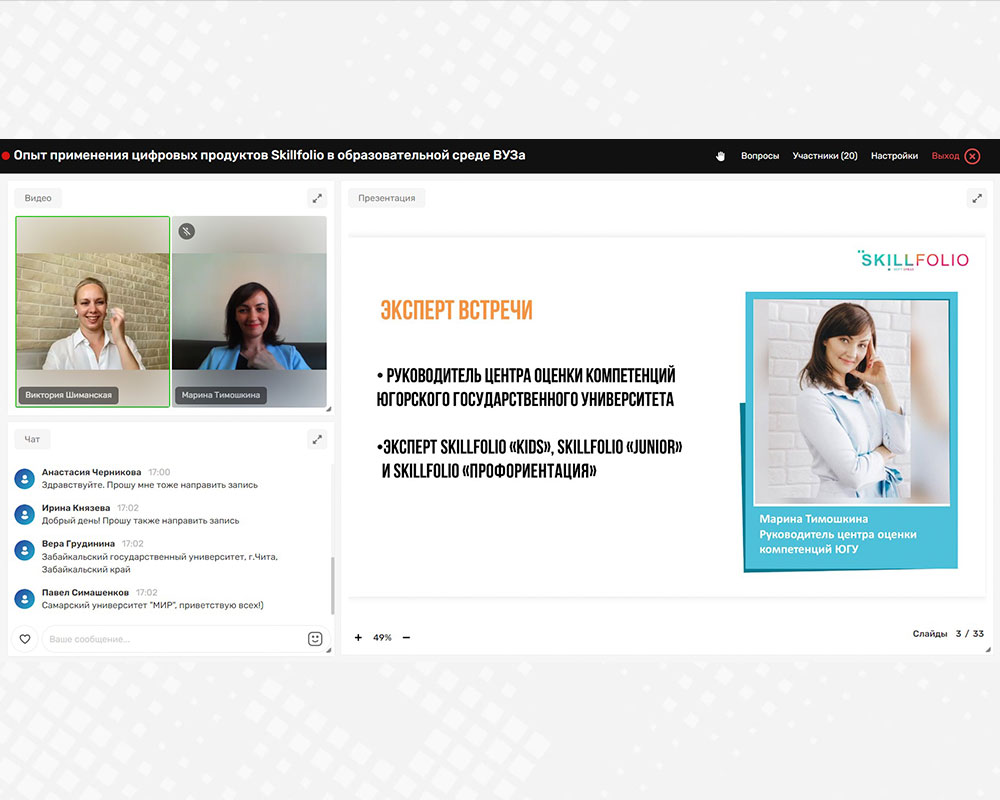The height and width of the screenshot is (800, 1000).
Task: Click Павел Симашенков's avatar in chat
Action: pyautogui.click(x=24, y=599)
